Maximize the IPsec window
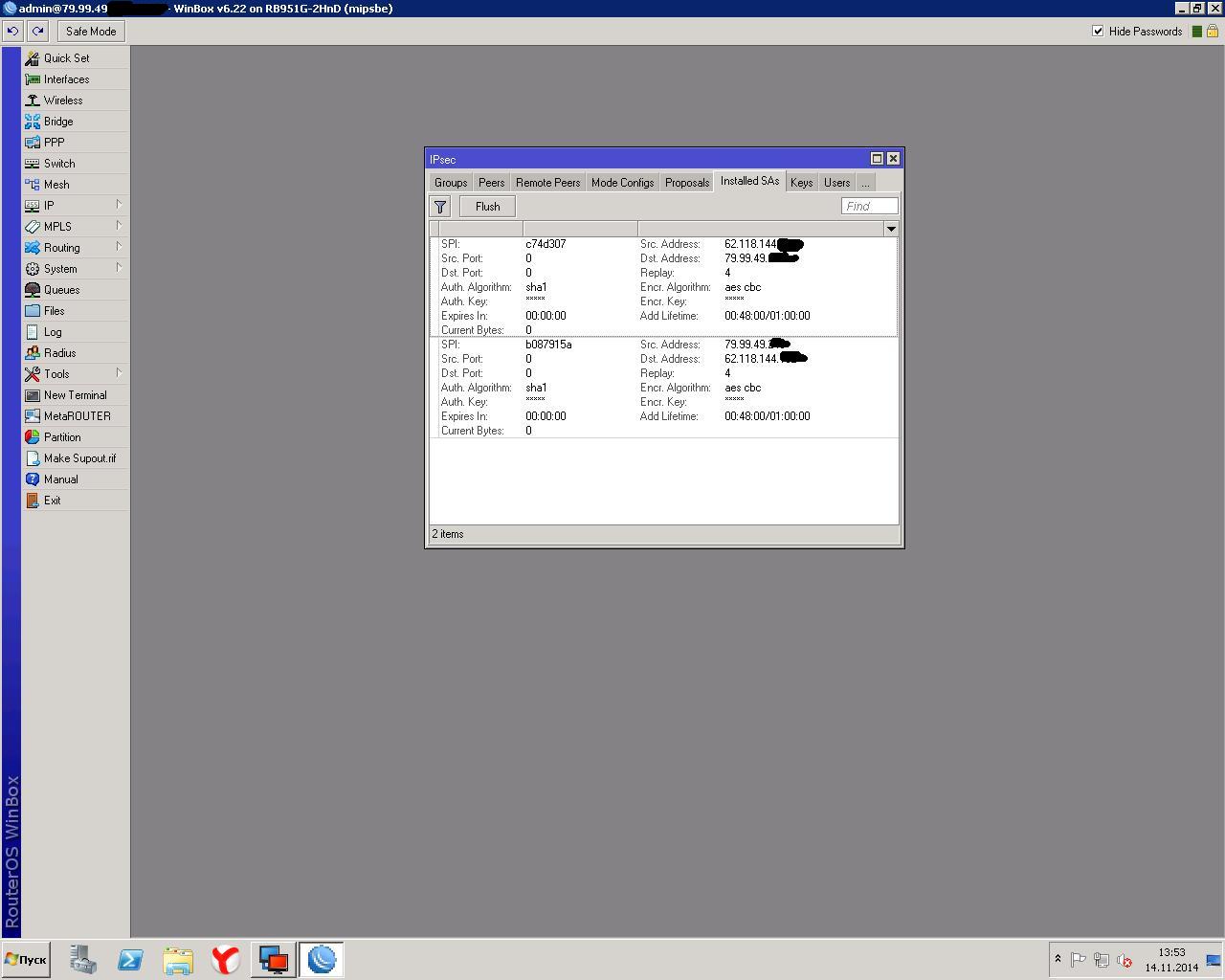The width and height of the screenshot is (1225, 980). pyautogui.click(x=877, y=159)
